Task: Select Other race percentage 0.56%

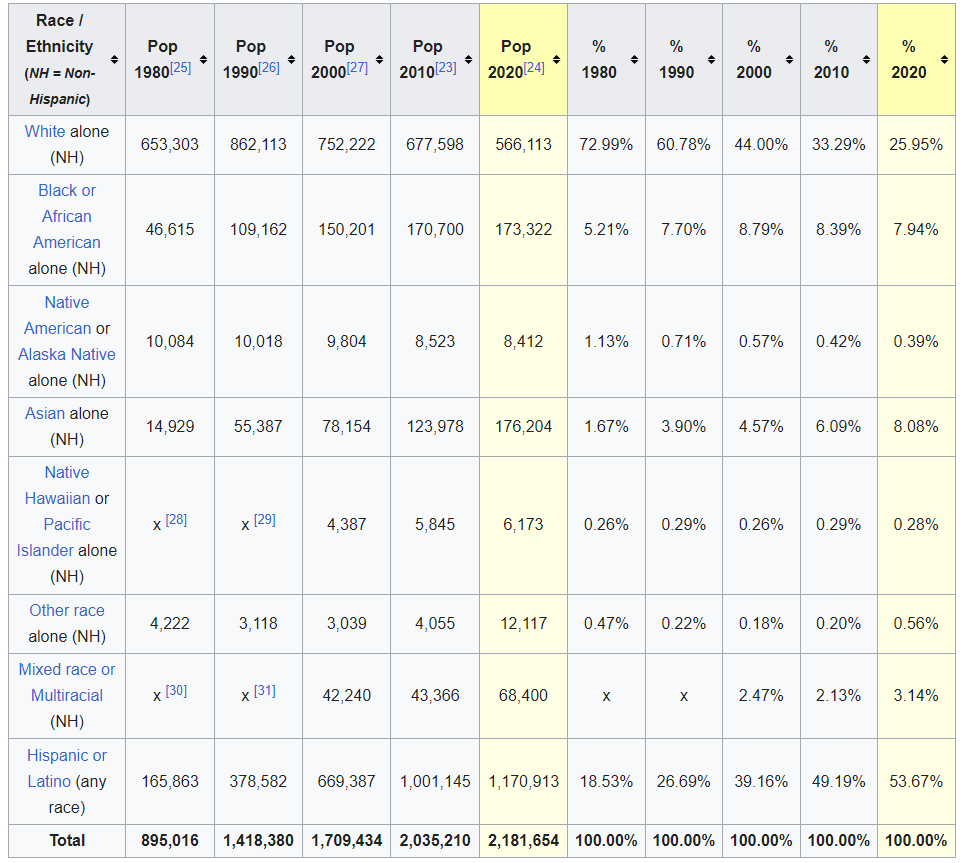Action: [916, 624]
